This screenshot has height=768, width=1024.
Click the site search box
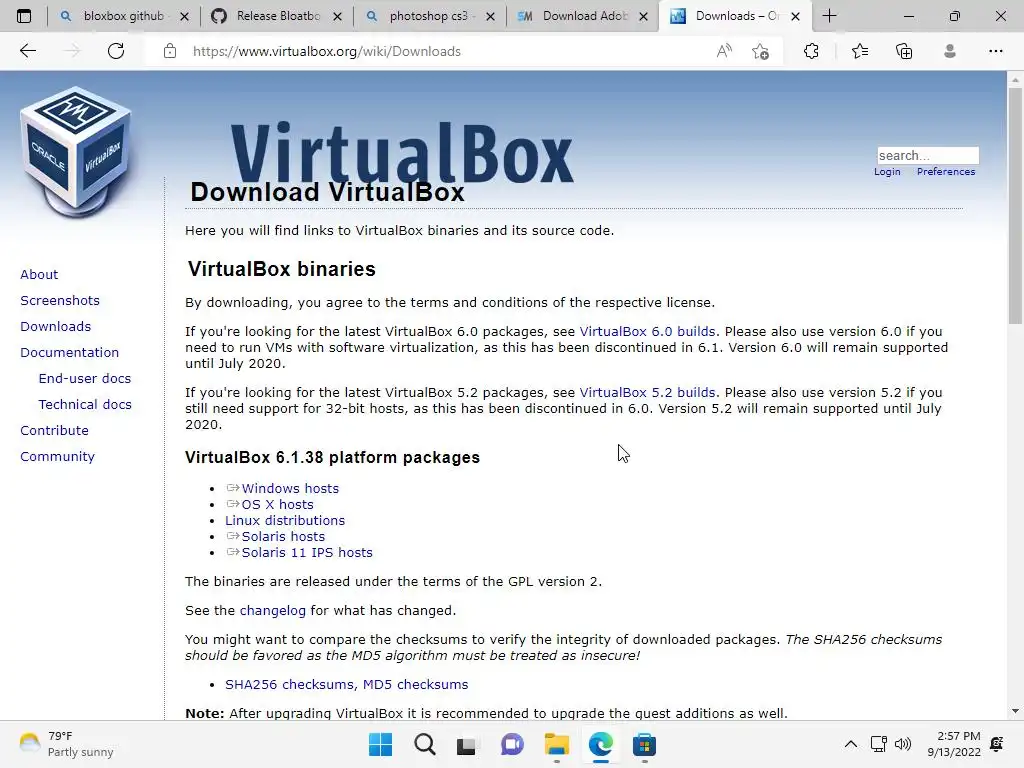click(927, 155)
